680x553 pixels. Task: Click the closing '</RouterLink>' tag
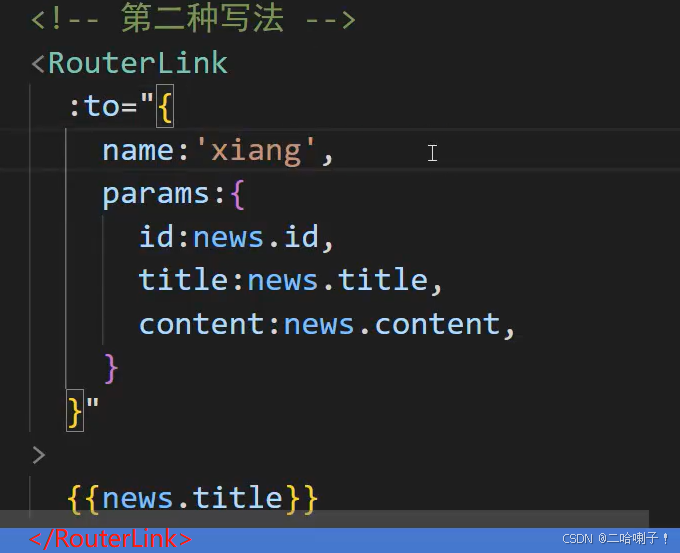click(110, 539)
